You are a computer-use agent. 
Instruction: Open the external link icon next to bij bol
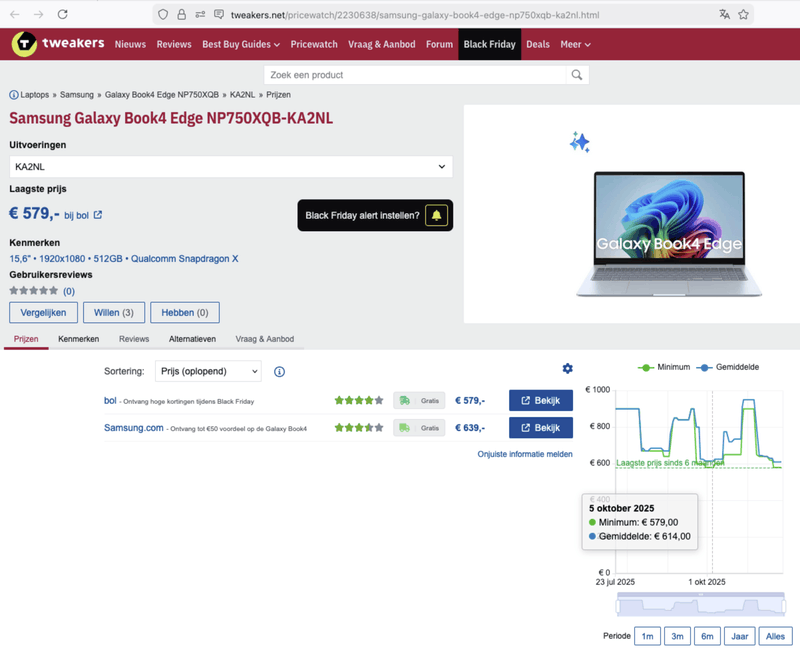click(97, 215)
